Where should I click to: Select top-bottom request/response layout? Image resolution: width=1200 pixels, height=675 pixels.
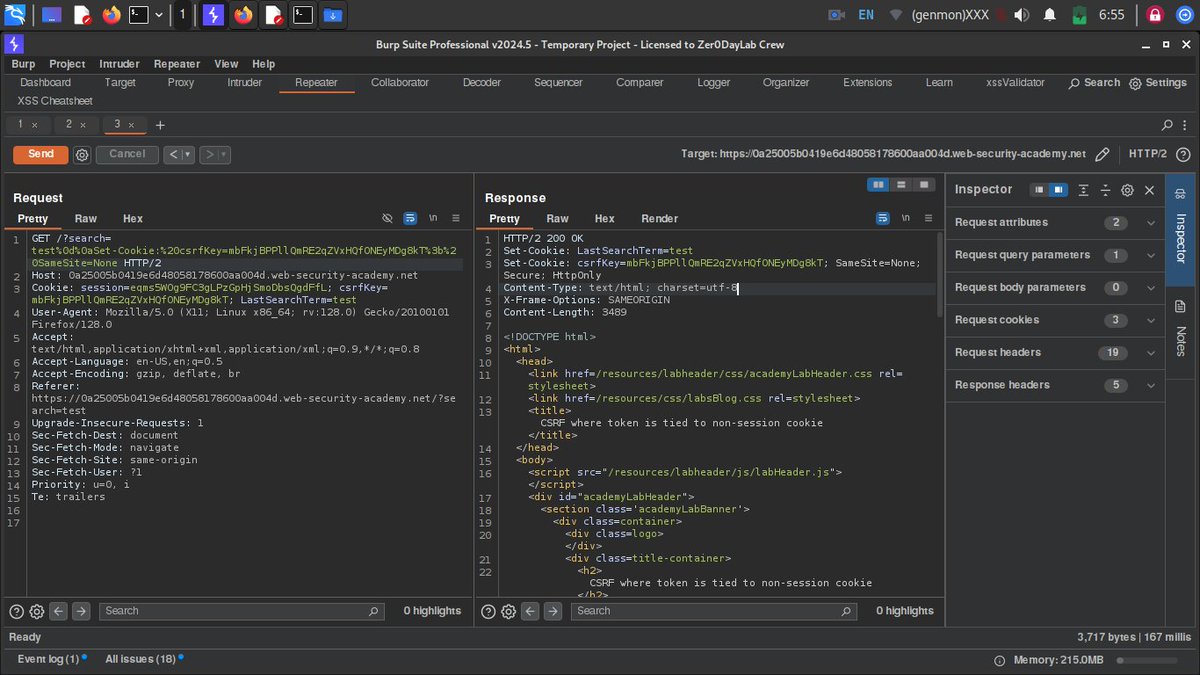click(901, 185)
